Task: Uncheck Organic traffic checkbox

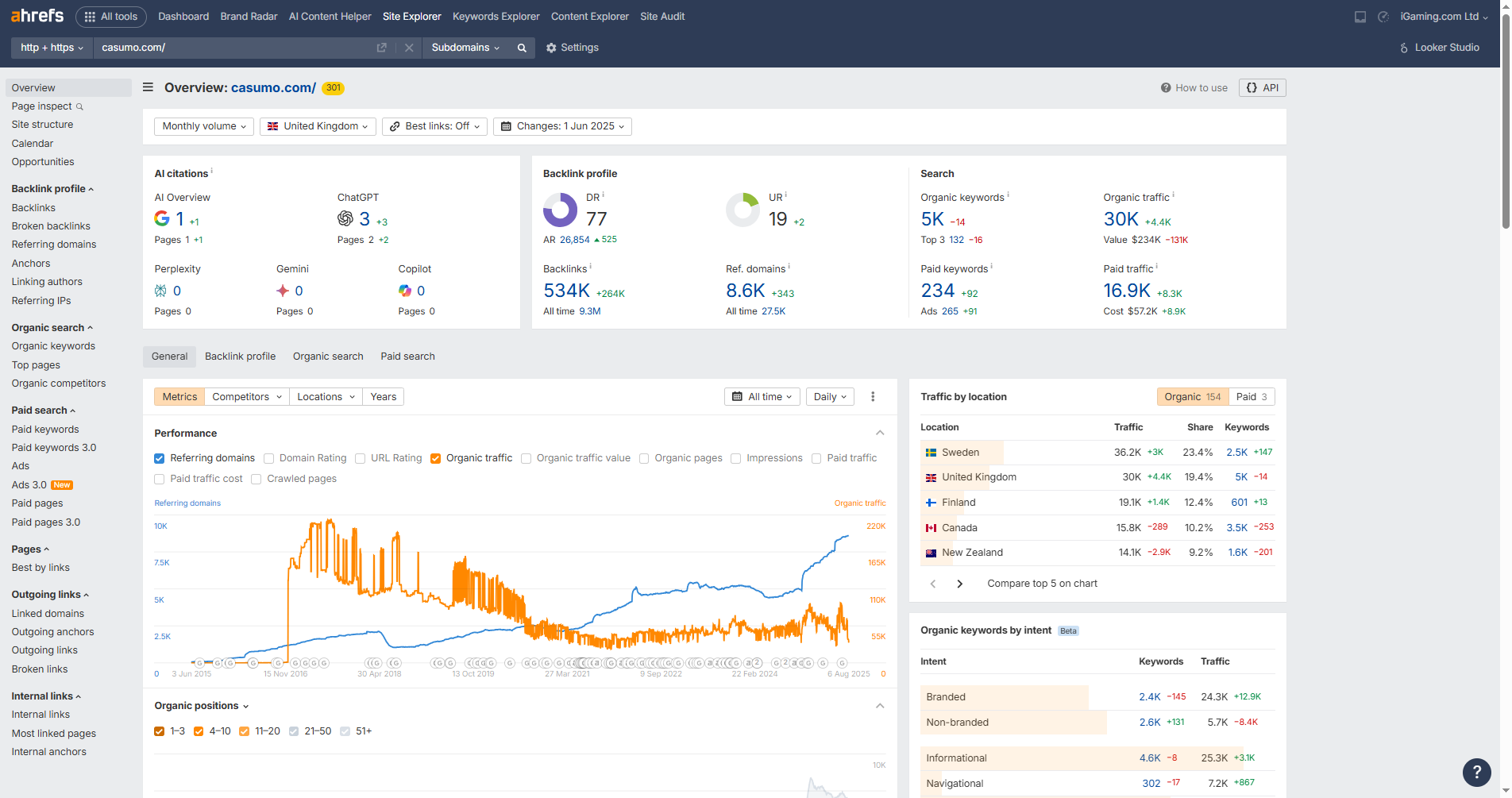Action: click(x=436, y=458)
